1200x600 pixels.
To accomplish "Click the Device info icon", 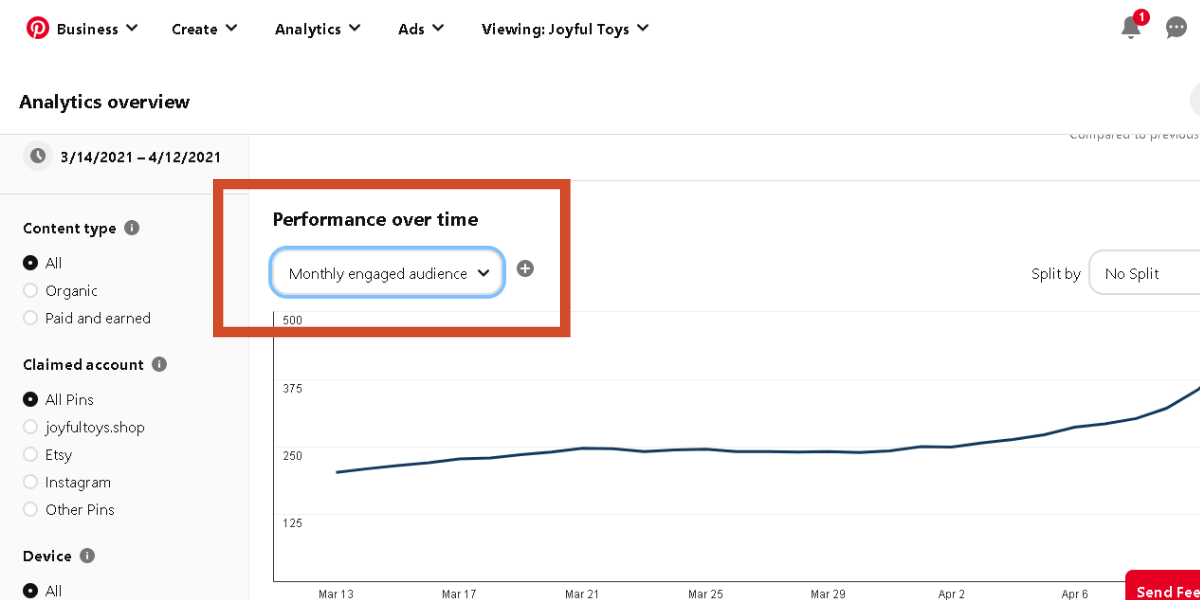I will click(87, 555).
